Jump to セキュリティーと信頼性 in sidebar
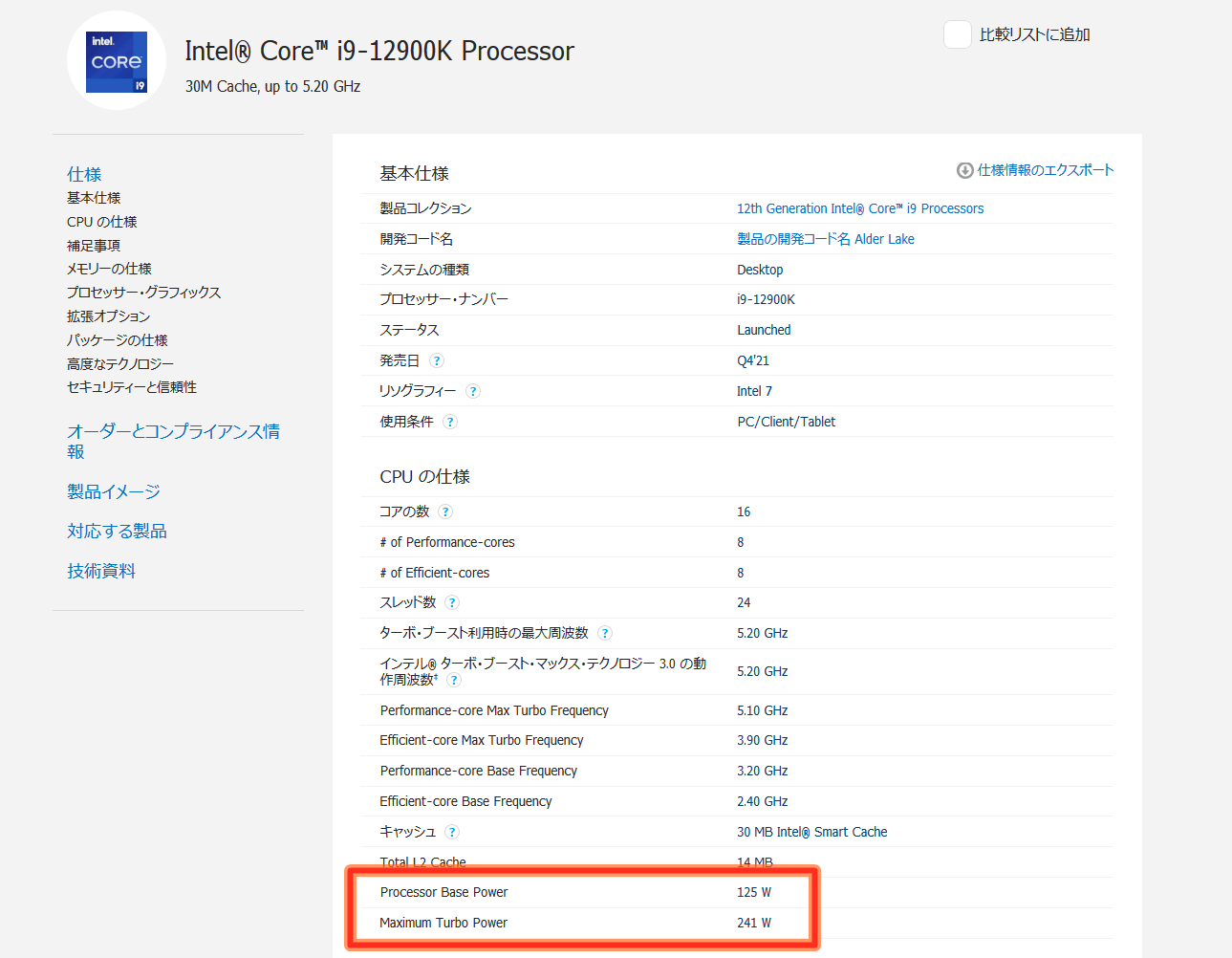 pyautogui.click(x=132, y=387)
